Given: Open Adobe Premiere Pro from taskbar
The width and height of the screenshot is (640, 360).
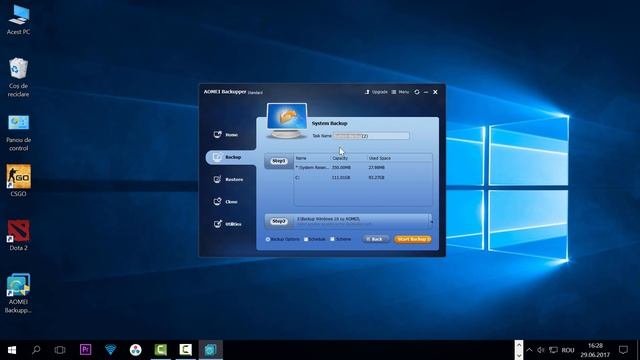Looking at the screenshot, I should coord(85,350).
